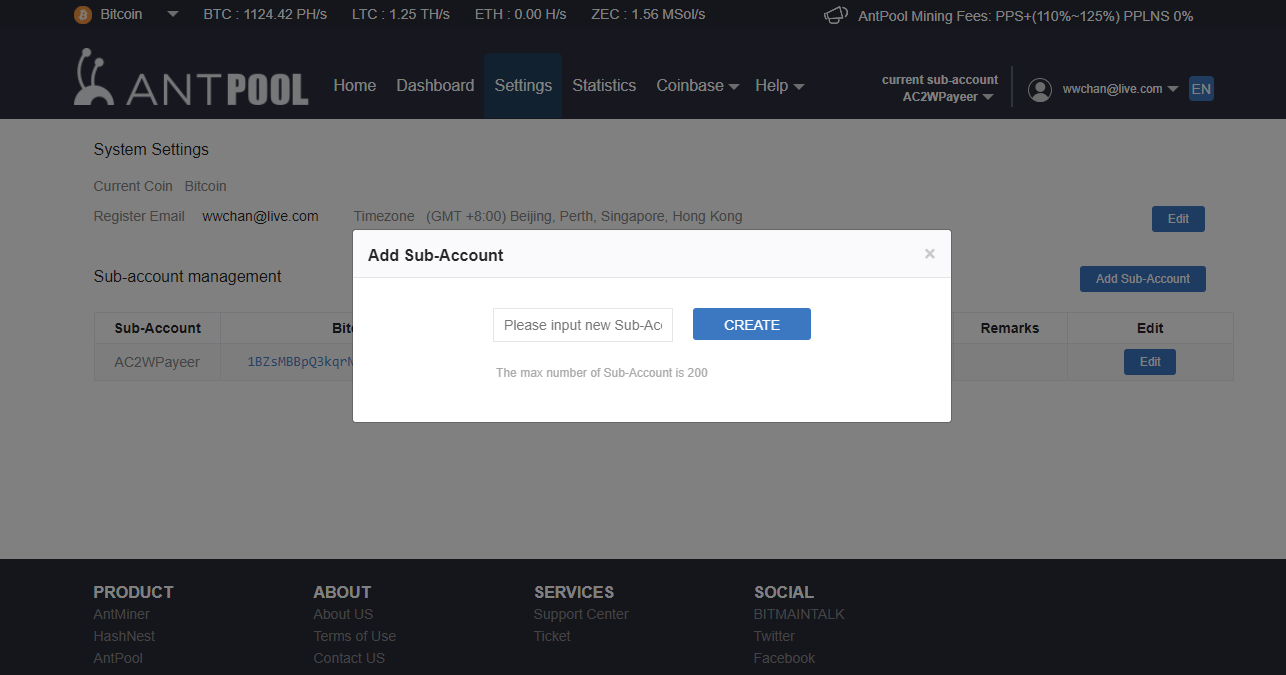Open the Twitter social link
This screenshot has height=675, width=1286.
coord(774,636)
